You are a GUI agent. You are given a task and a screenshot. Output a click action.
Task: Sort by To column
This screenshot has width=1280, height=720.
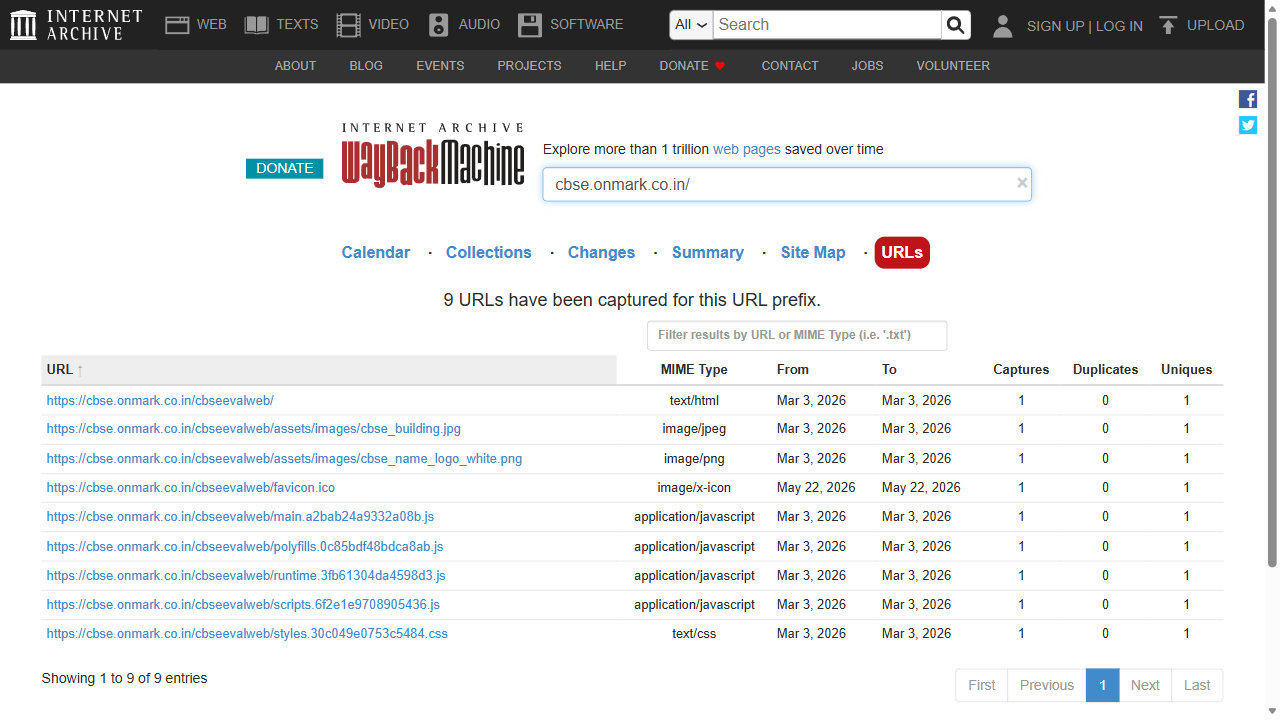[889, 370]
